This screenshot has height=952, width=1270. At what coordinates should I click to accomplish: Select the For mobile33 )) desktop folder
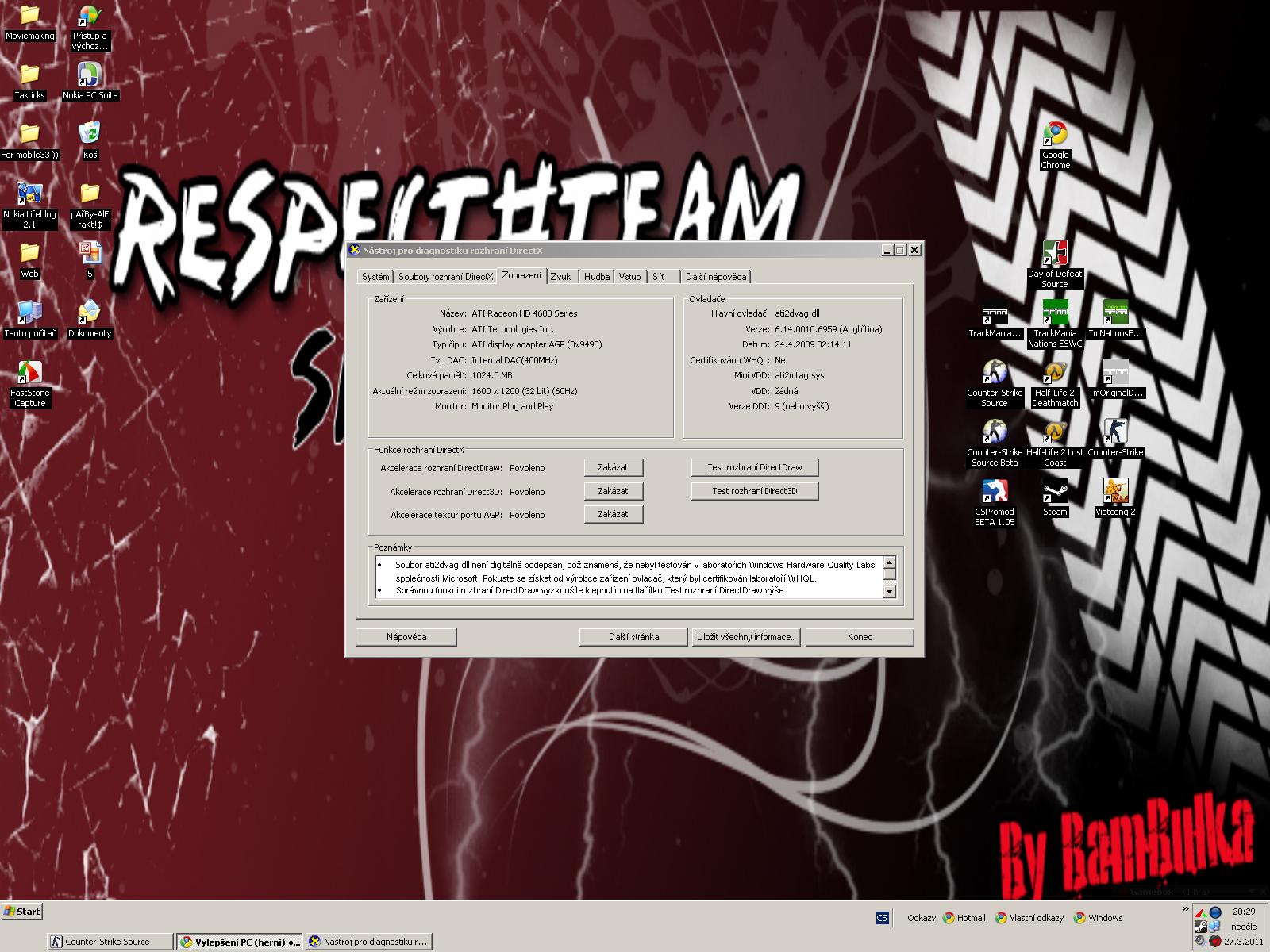[x=29, y=141]
